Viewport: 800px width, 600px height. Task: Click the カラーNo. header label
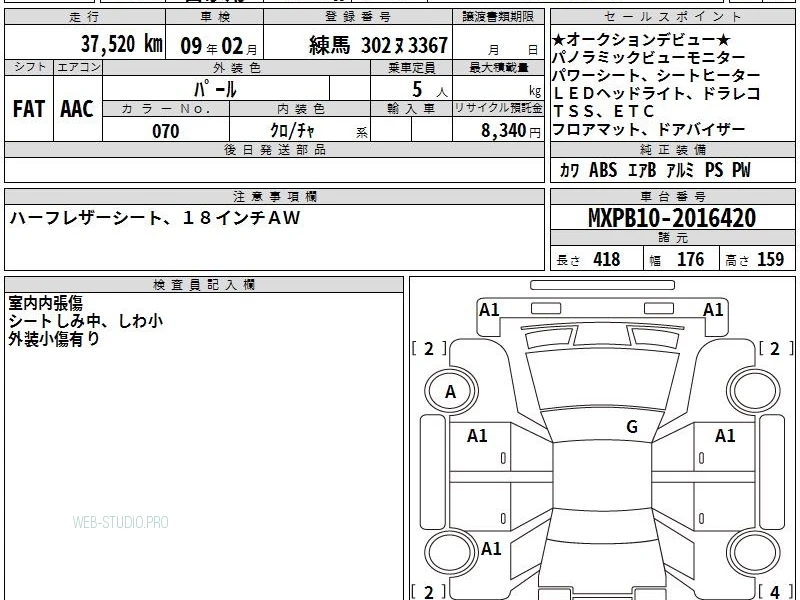click(x=166, y=109)
